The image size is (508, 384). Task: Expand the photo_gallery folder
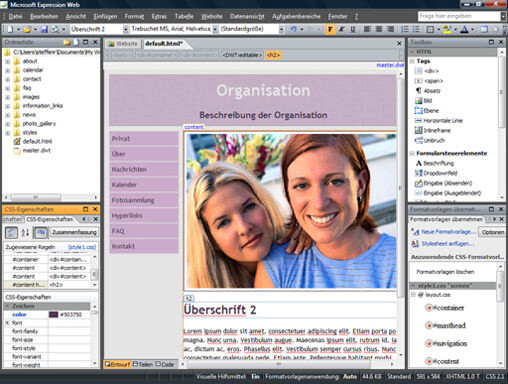coord(7,124)
